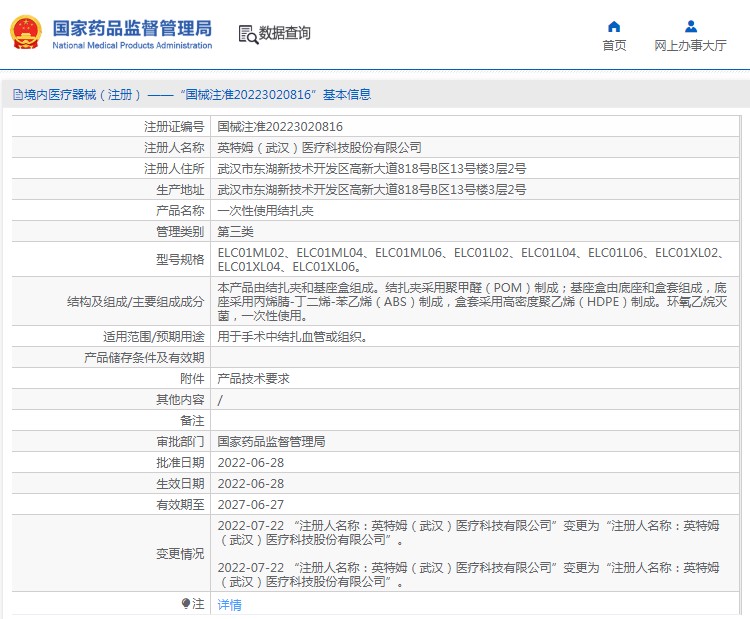Screen dimensions: 750x619
Task: Click the National Medical Products Administration English subtitle
Action: point(132,45)
